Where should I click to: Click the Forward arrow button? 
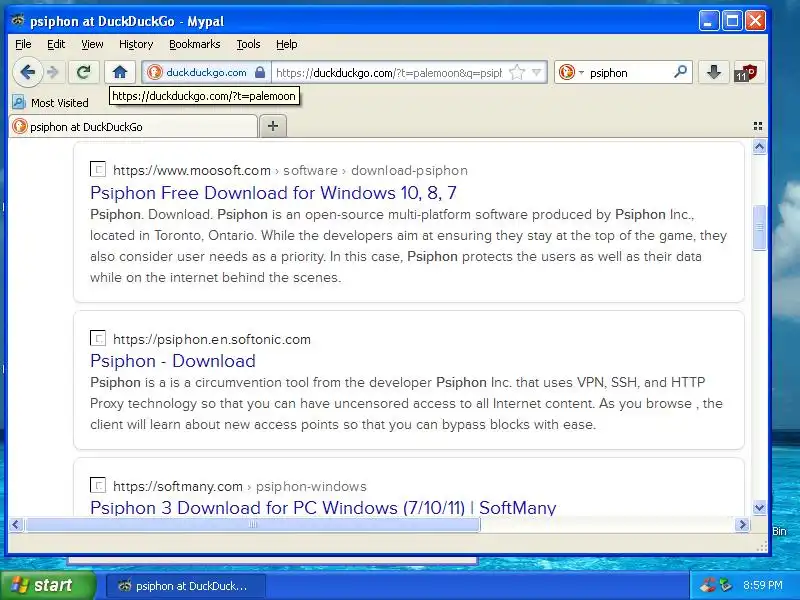[x=53, y=72]
